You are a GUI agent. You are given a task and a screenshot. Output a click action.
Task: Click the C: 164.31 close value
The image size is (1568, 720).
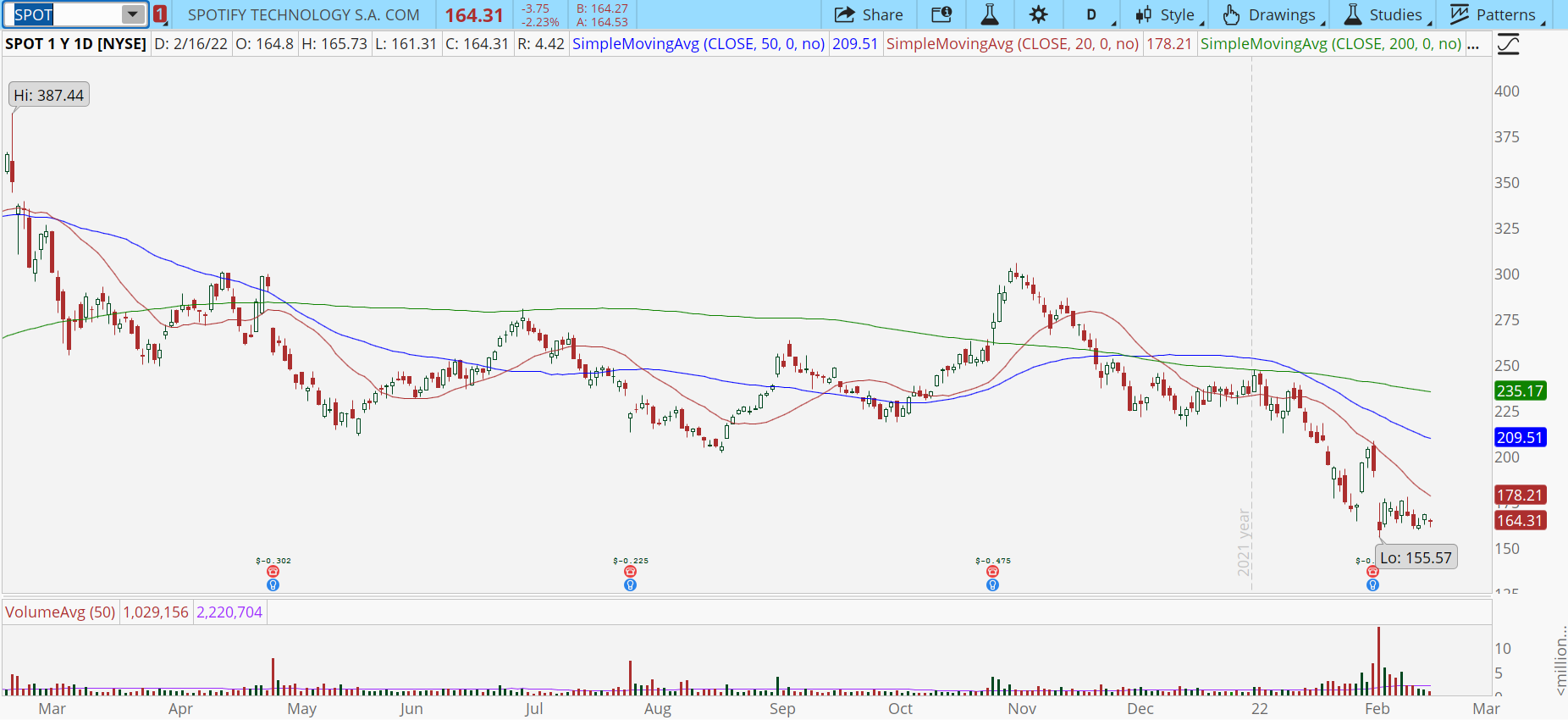coord(478,44)
